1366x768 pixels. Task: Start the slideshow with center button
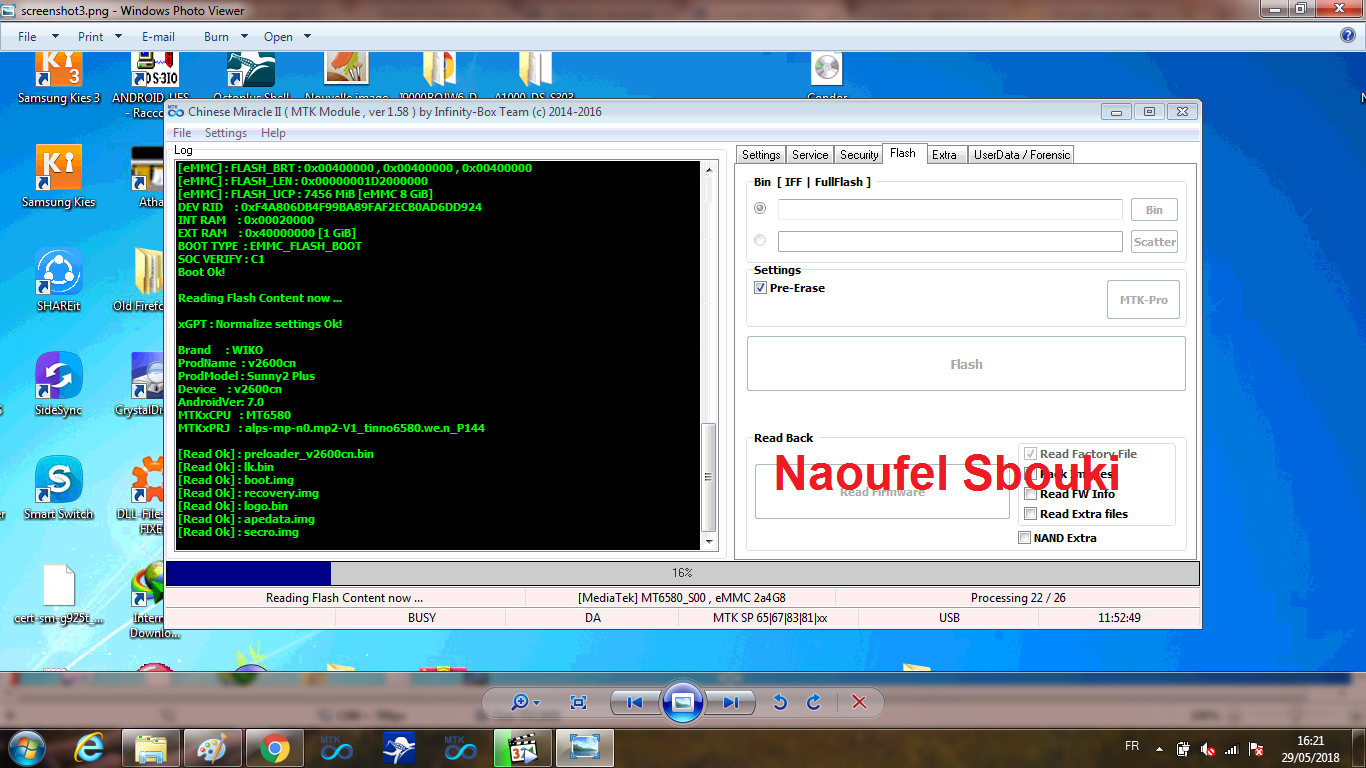pyautogui.click(x=683, y=703)
